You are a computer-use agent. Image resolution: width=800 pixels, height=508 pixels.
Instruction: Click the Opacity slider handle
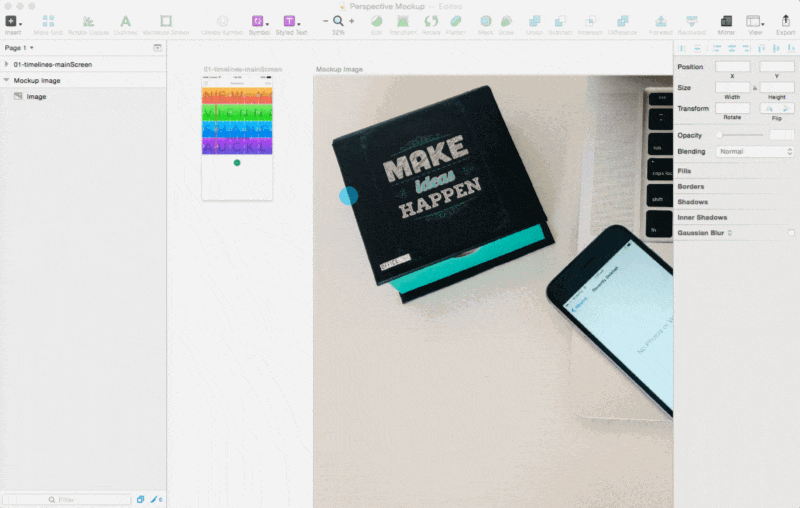pyautogui.click(x=719, y=135)
